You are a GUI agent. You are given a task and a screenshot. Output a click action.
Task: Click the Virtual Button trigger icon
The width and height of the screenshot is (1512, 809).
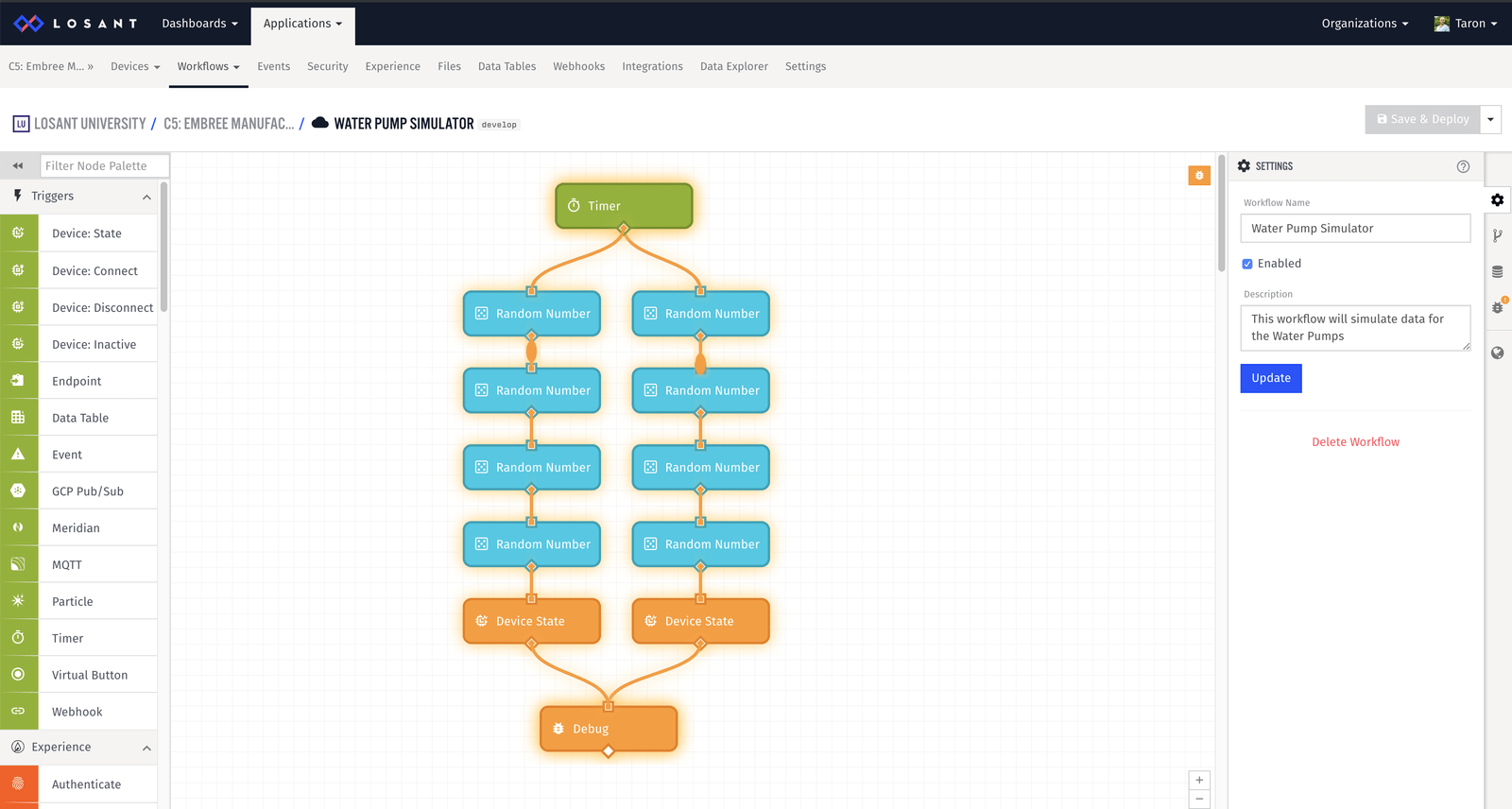[x=19, y=675]
